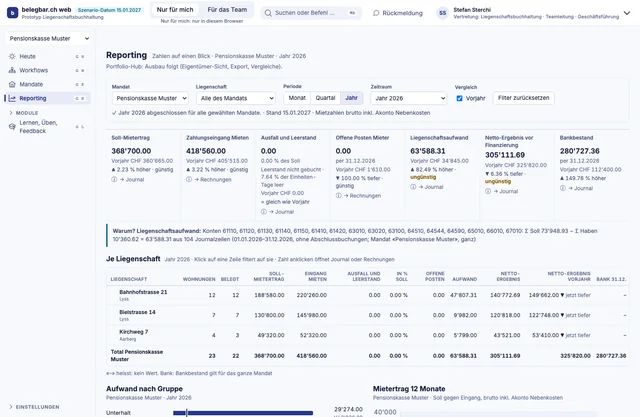The height and width of the screenshot is (417, 640).
Task: Click the Soll-Mietertrag column header
Action: 269,276
